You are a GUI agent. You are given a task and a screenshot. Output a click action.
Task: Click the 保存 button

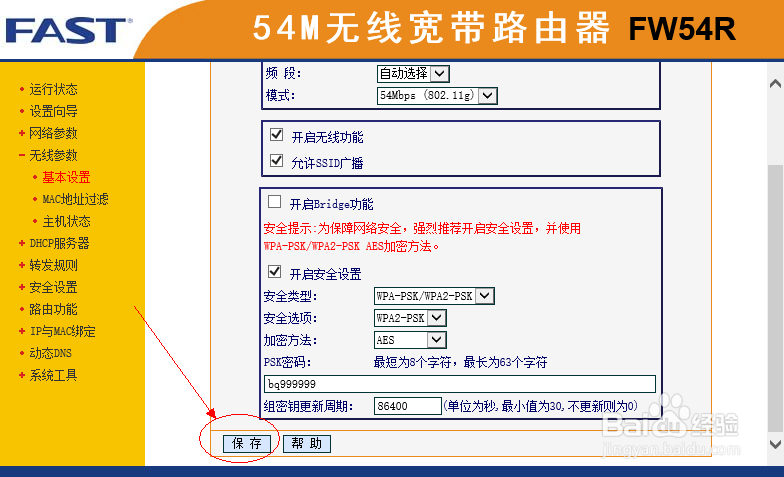[246, 444]
